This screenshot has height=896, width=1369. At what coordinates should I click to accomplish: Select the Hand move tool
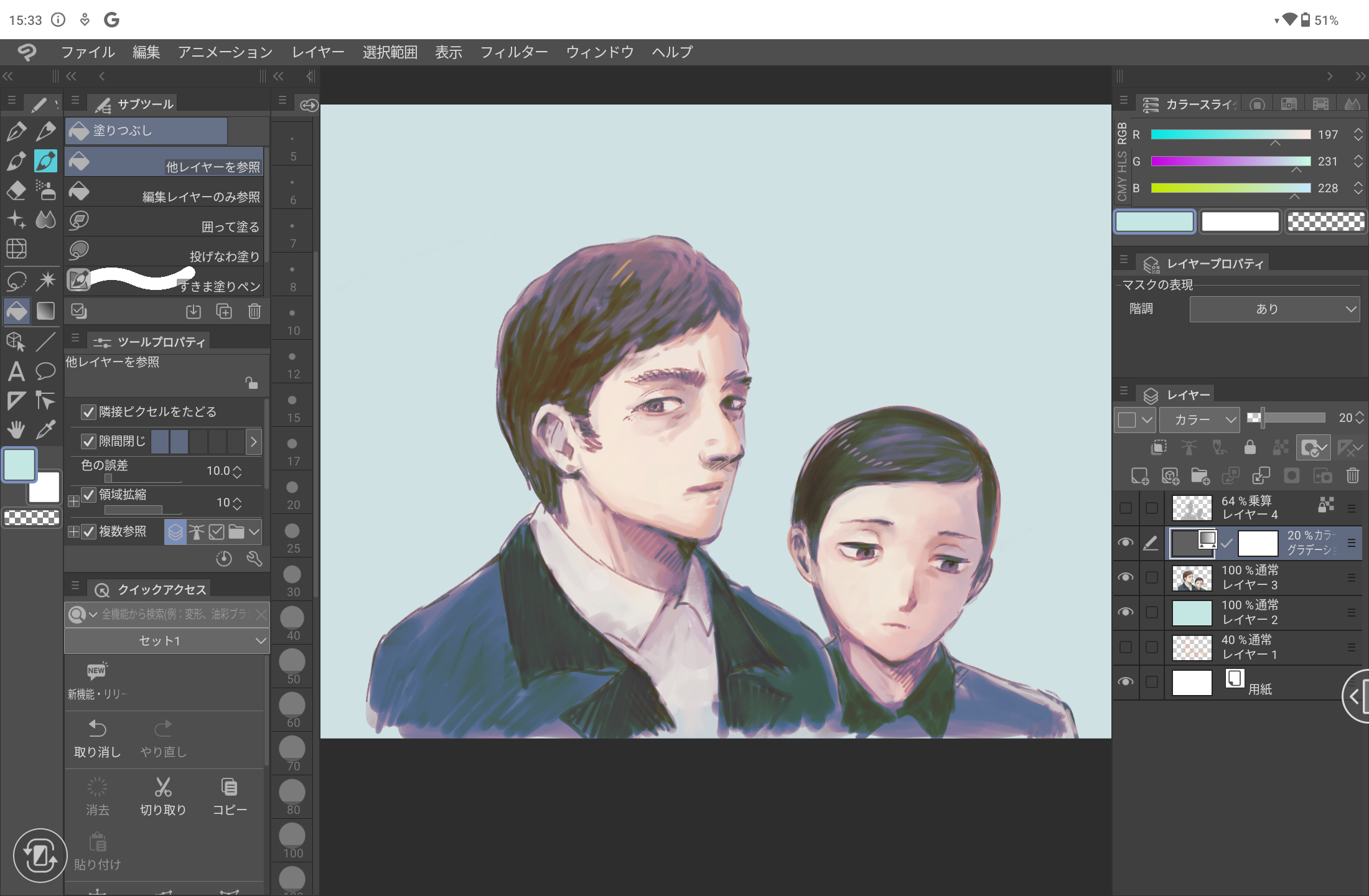(x=17, y=429)
